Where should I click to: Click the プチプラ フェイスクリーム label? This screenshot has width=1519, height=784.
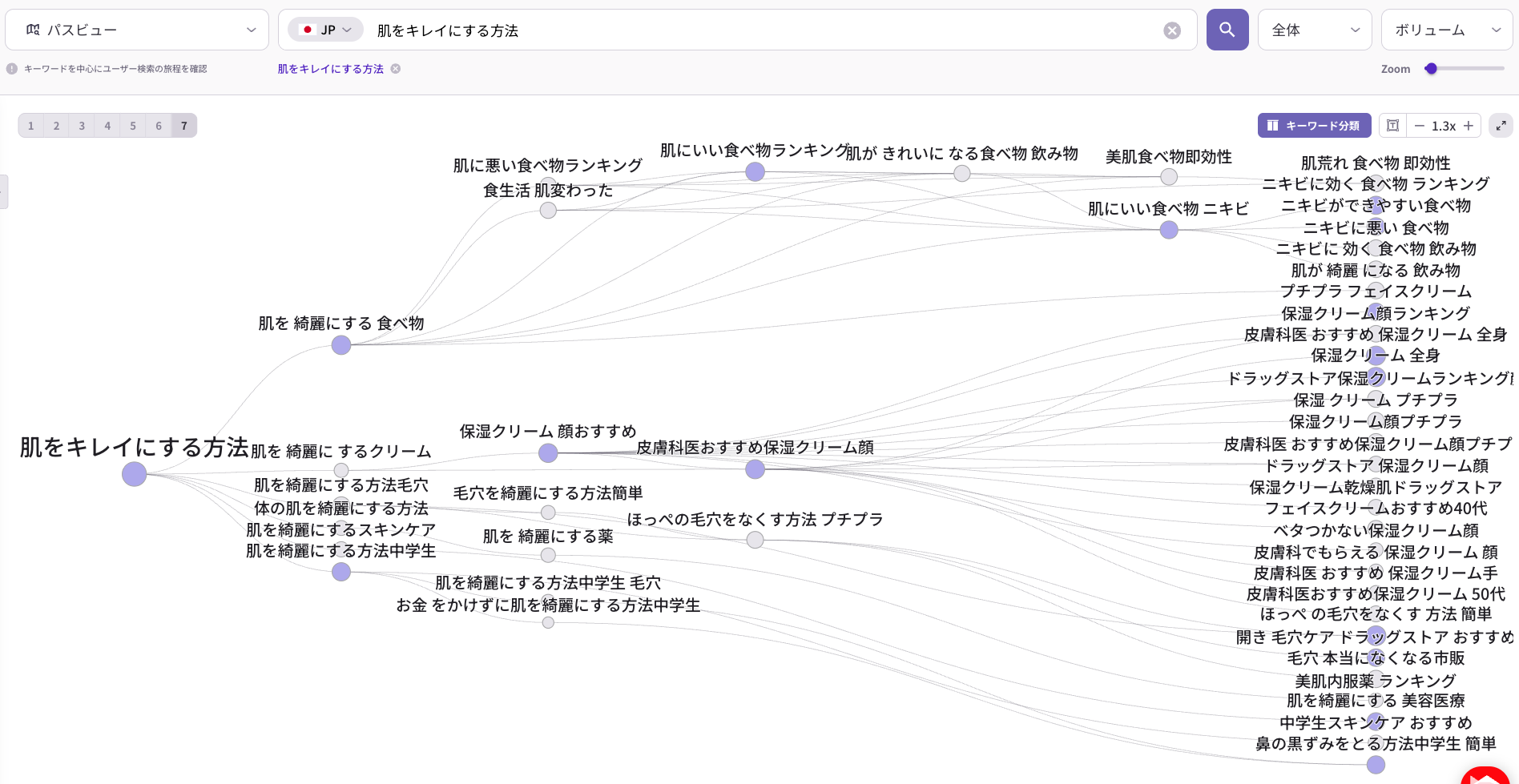[x=1376, y=291]
